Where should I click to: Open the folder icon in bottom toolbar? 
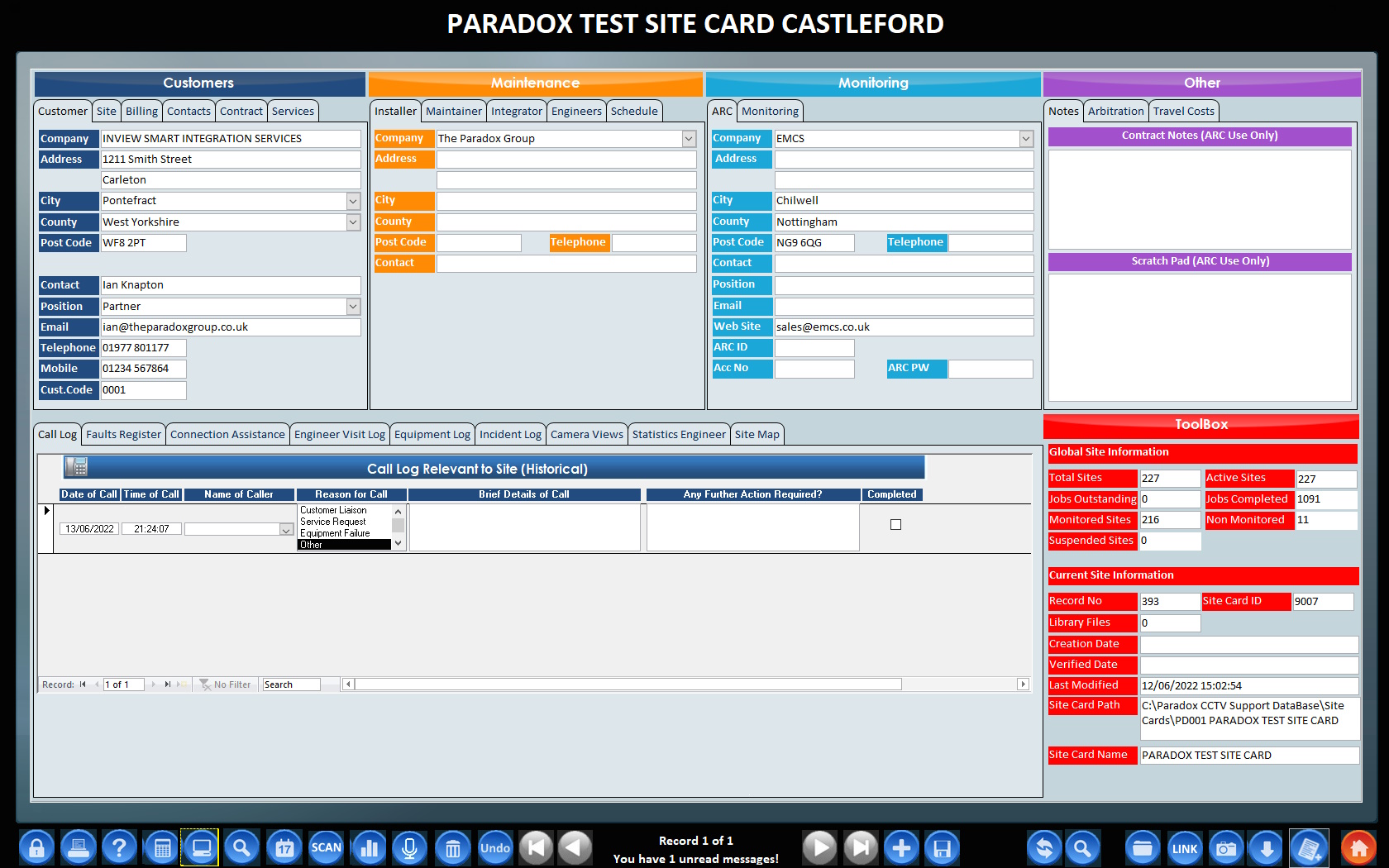1143,847
